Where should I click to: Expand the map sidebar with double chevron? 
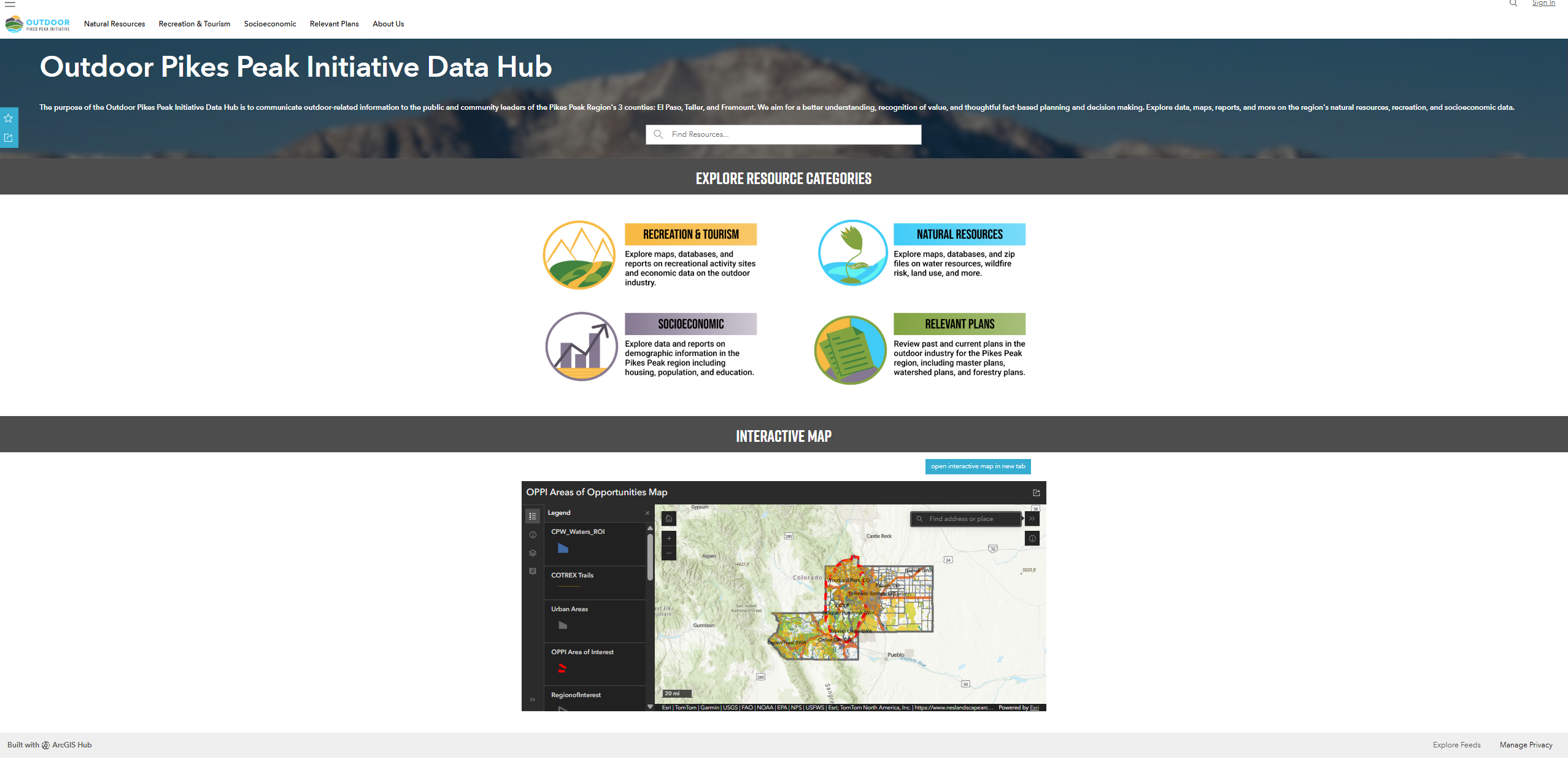pos(533,700)
